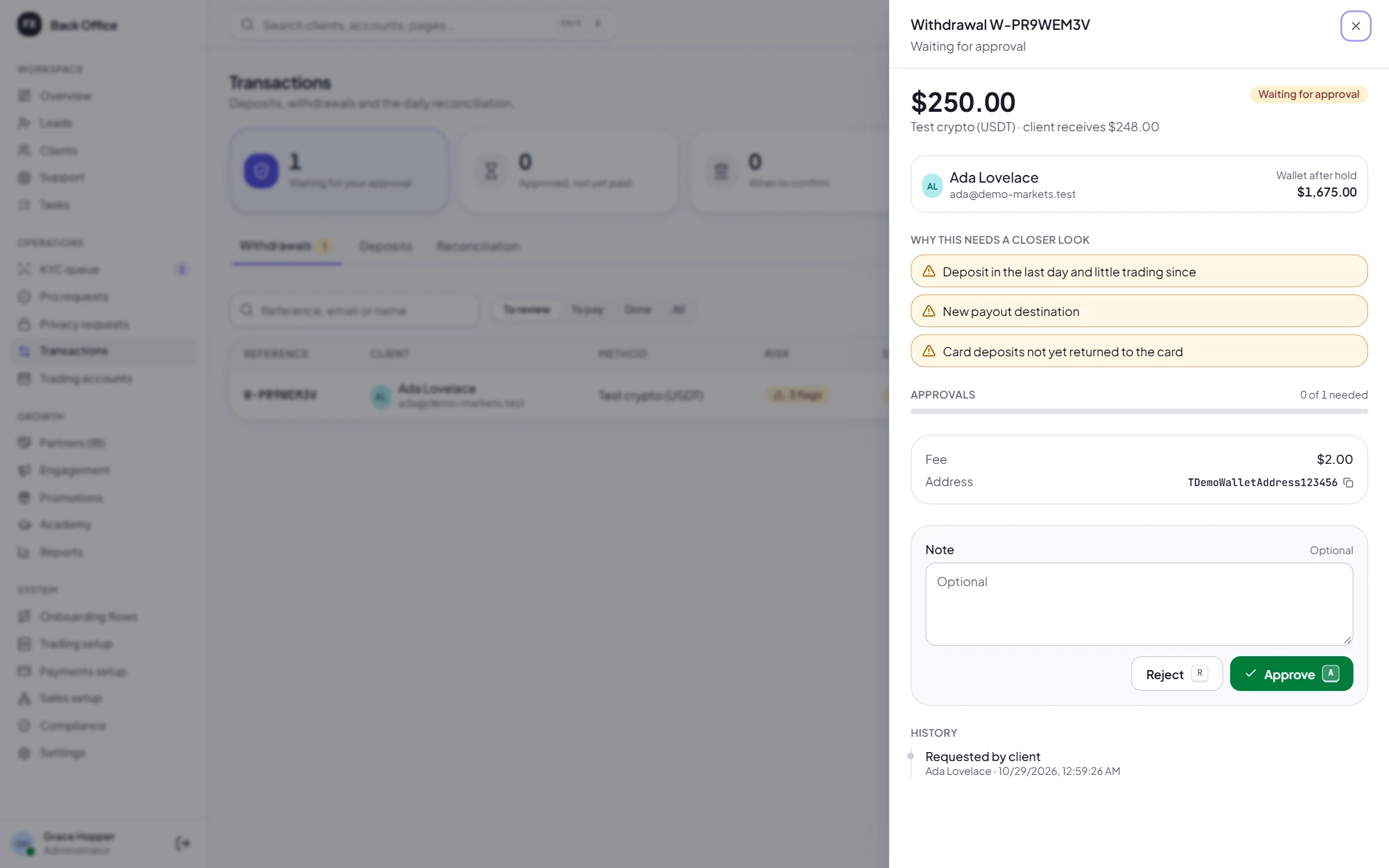Click the bank Wires to confirm icon
This screenshot has width=1389, height=868.
(x=721, y=171)
